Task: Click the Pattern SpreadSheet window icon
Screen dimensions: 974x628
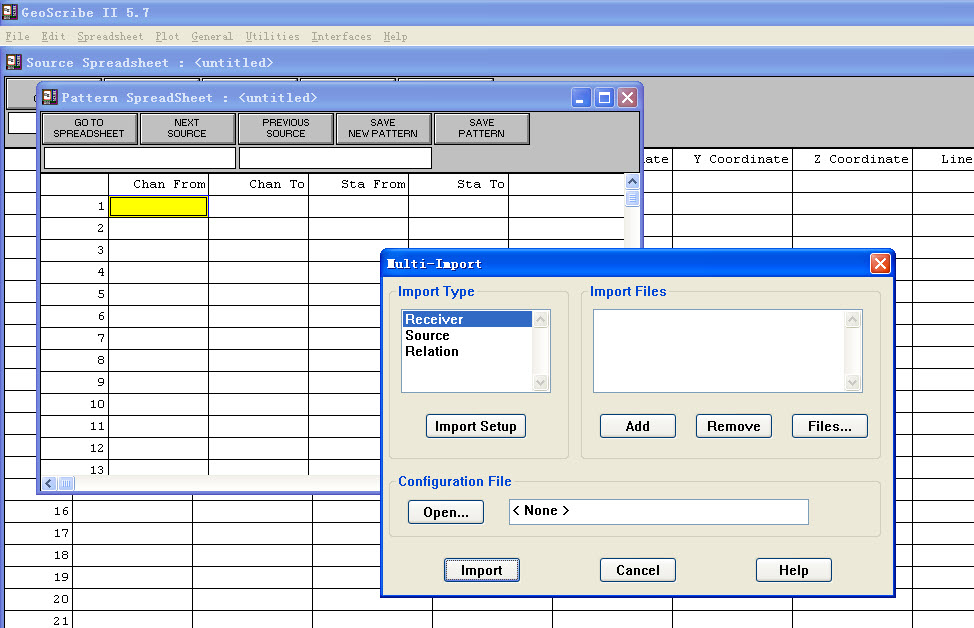Action: (x=50, y=97)
